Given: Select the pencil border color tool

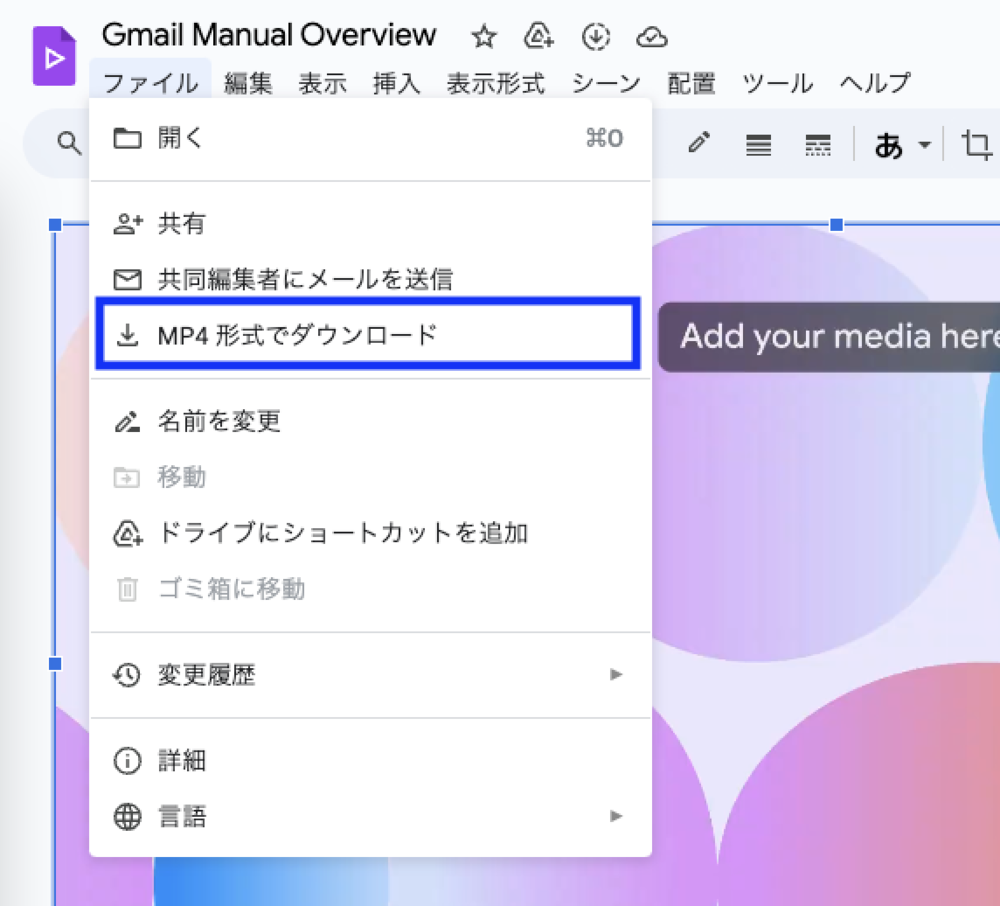Looking at the screenshot, I should 699,143.
